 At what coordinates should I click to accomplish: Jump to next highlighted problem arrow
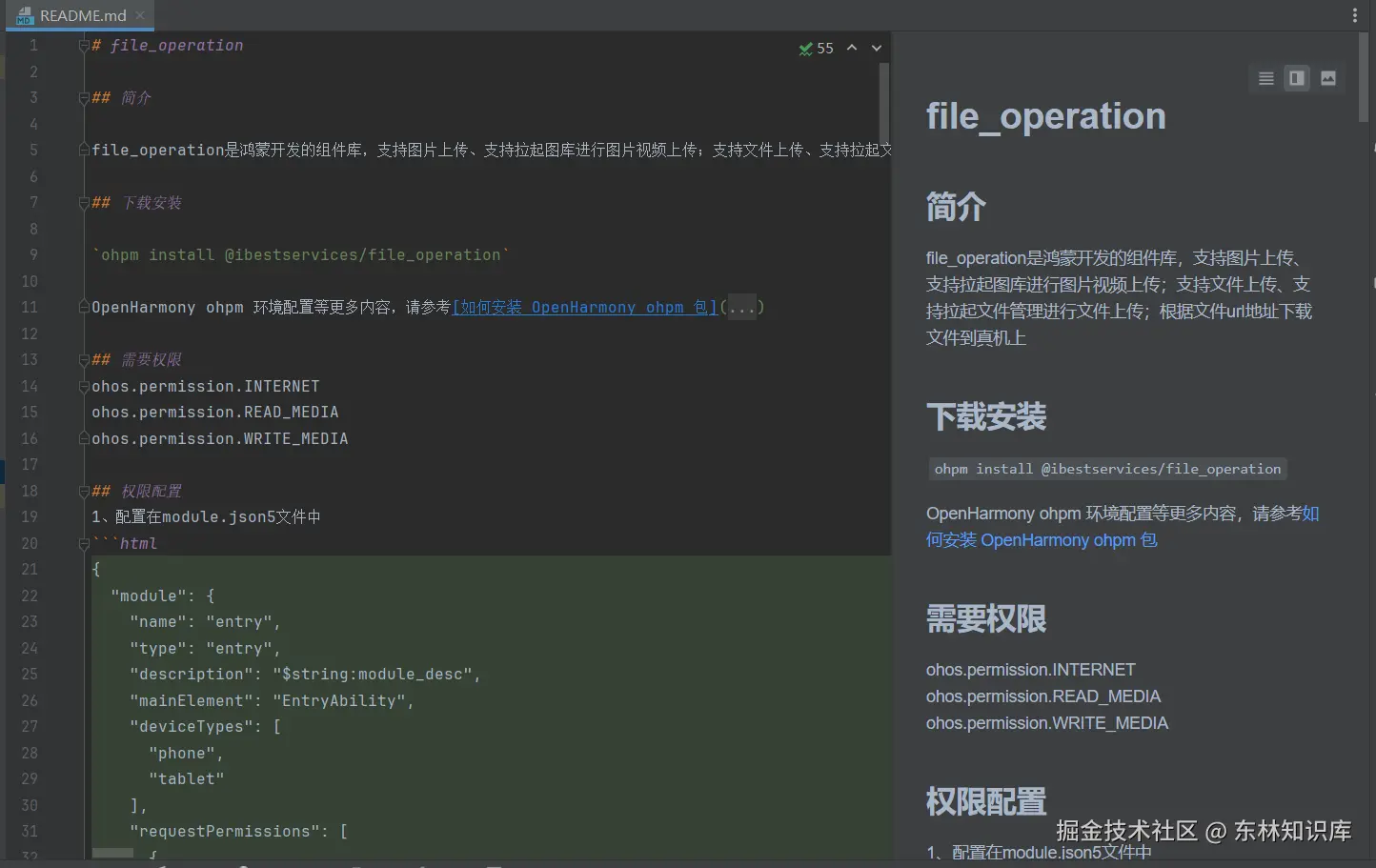coord(877,48)
